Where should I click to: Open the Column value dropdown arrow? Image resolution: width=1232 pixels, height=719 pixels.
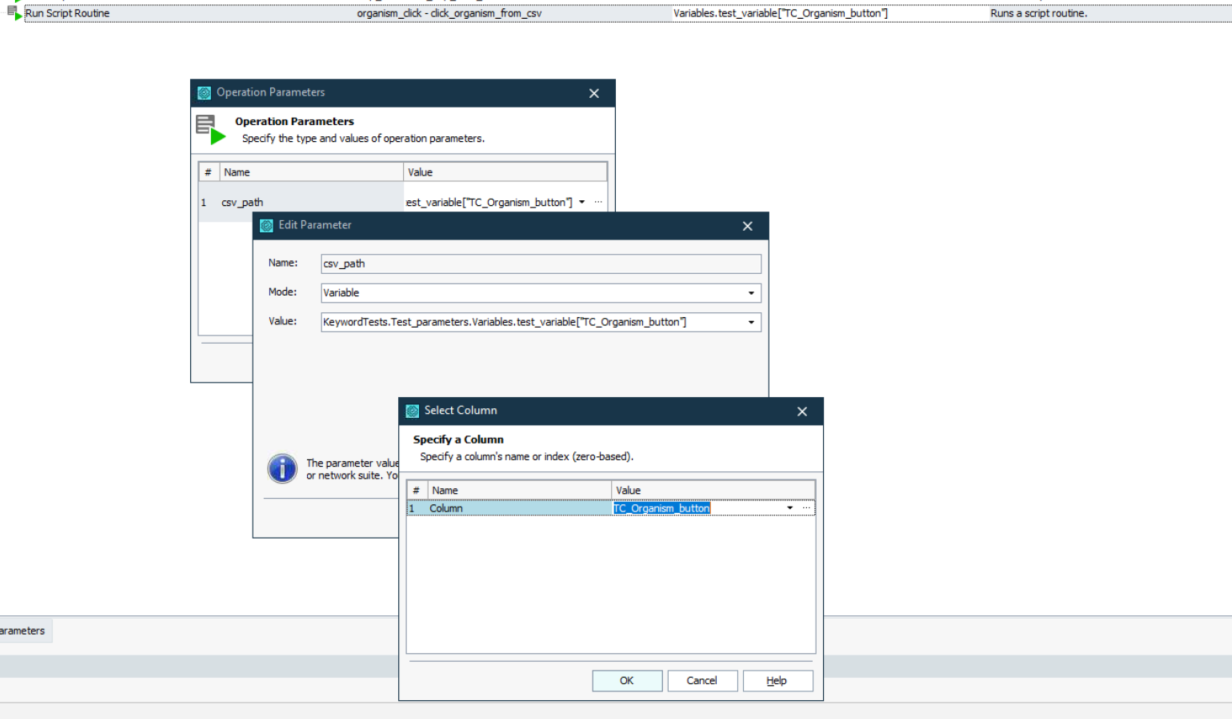790,508
